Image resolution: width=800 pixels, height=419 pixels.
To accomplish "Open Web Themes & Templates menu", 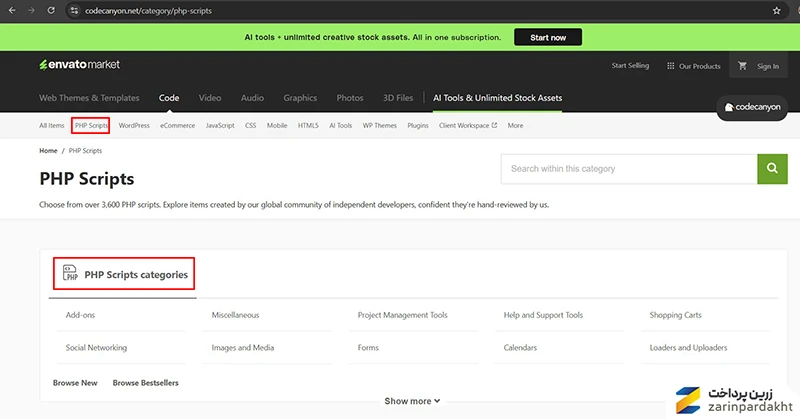I will click(89, 98).
